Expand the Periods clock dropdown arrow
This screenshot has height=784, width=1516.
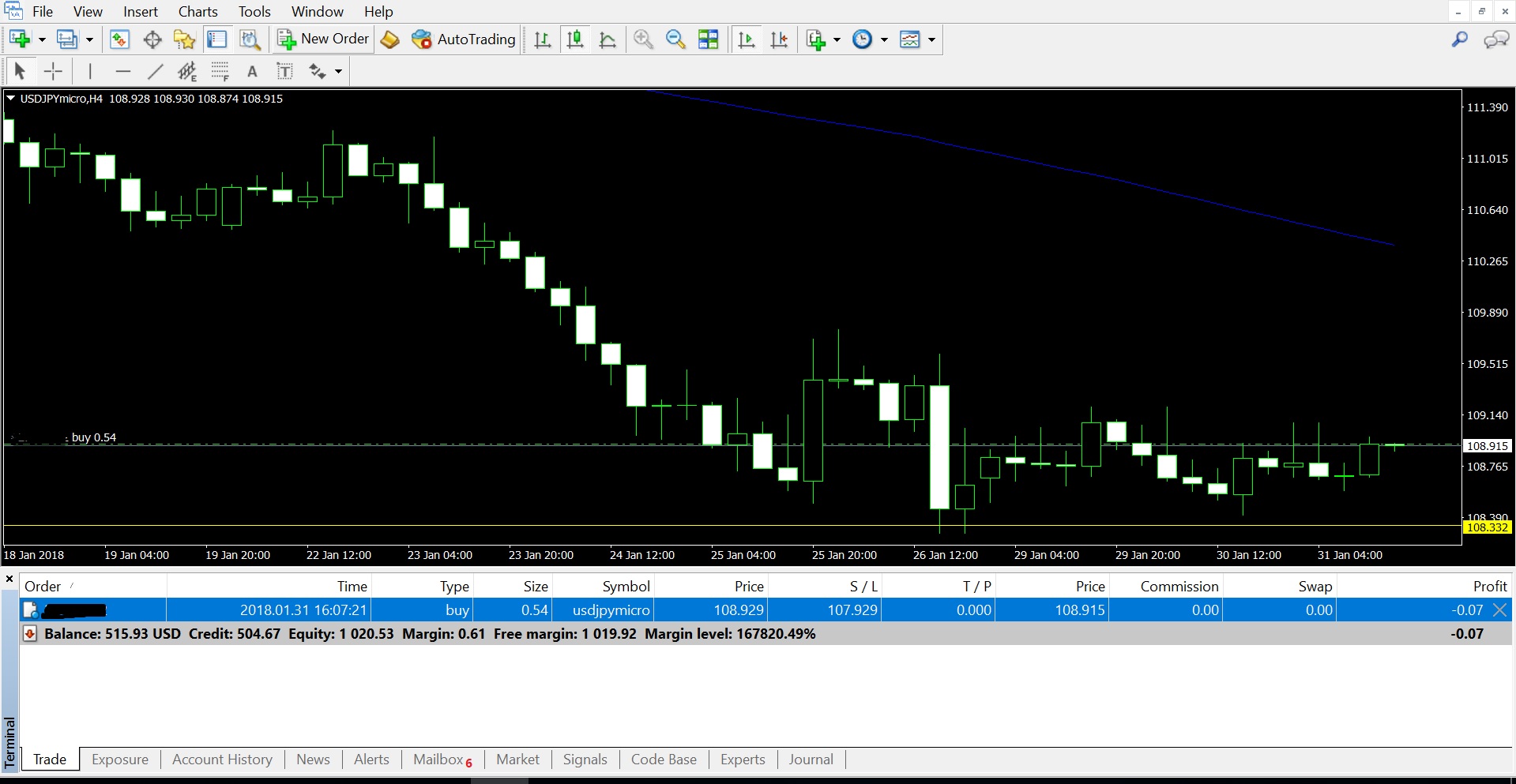pyautogui.click(x=884, y=39)
